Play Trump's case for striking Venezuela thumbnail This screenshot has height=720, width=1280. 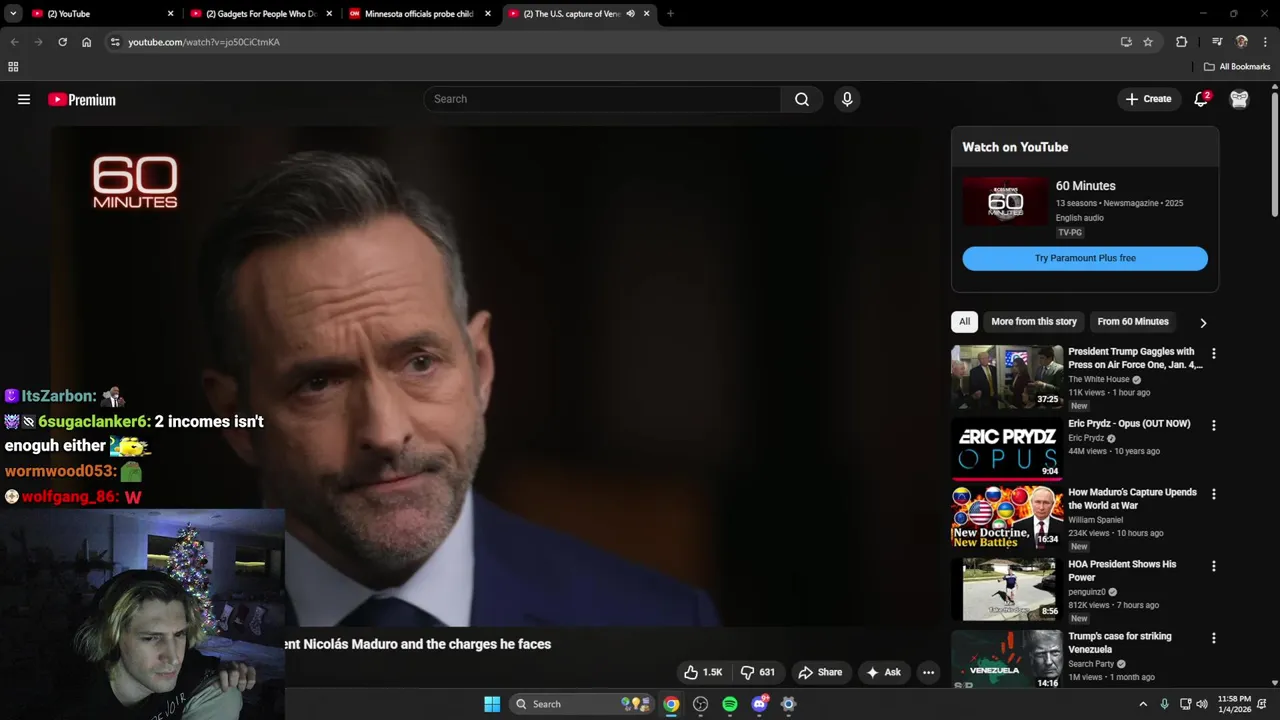point(1007,659)
